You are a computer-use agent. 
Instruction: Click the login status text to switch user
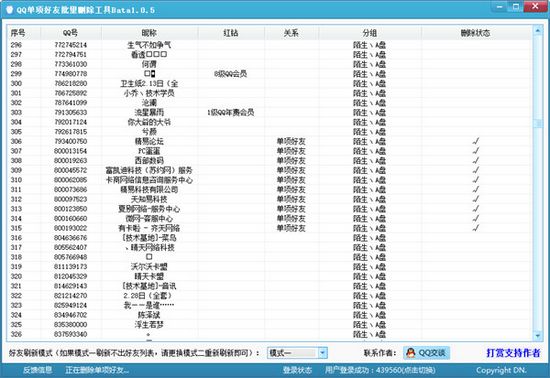[x=380, y=370]
